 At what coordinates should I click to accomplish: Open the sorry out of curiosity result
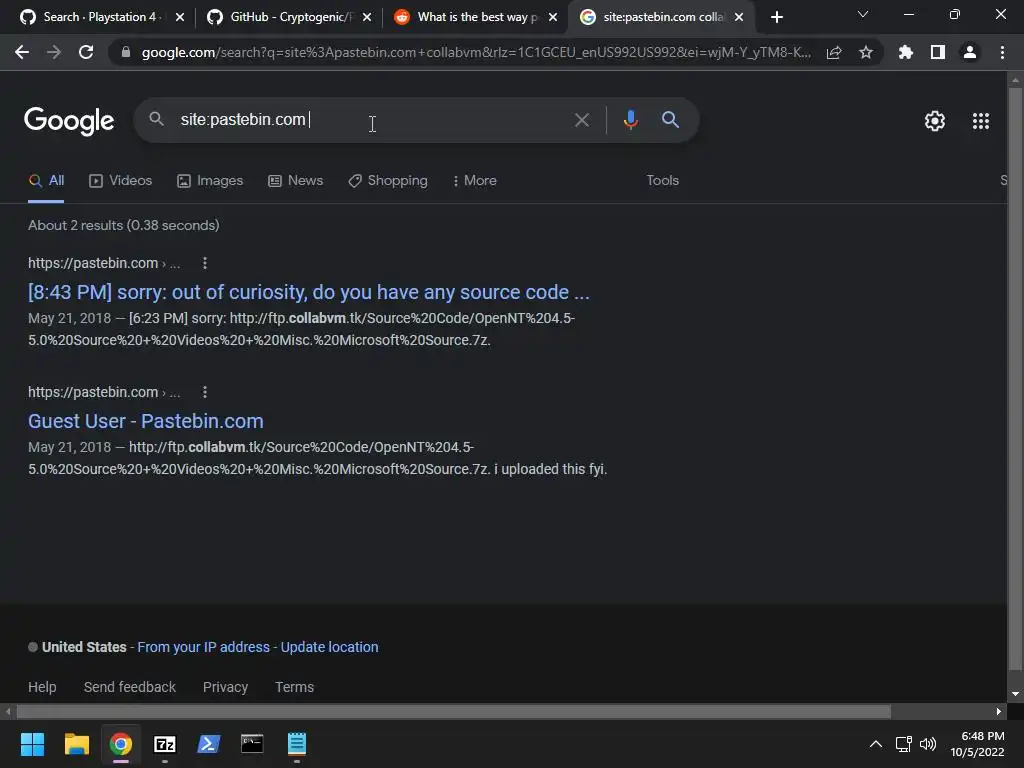(308, 292)
